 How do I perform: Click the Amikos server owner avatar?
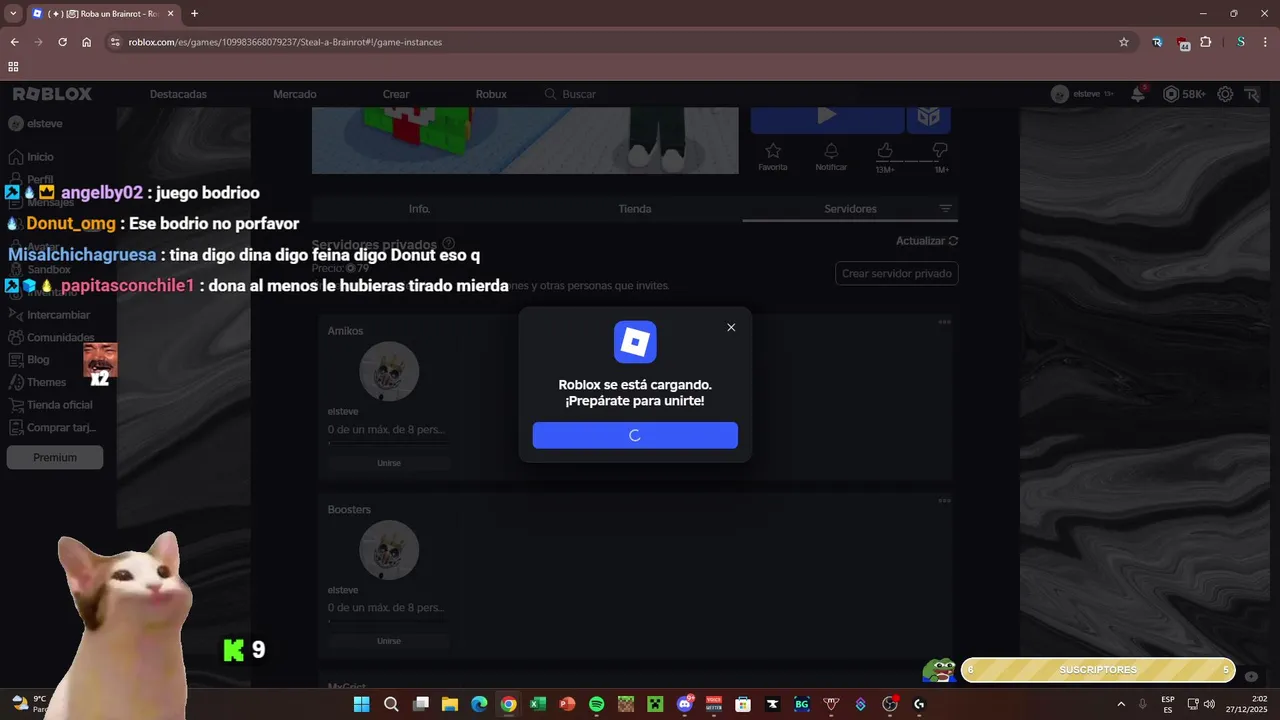(389, 372)
